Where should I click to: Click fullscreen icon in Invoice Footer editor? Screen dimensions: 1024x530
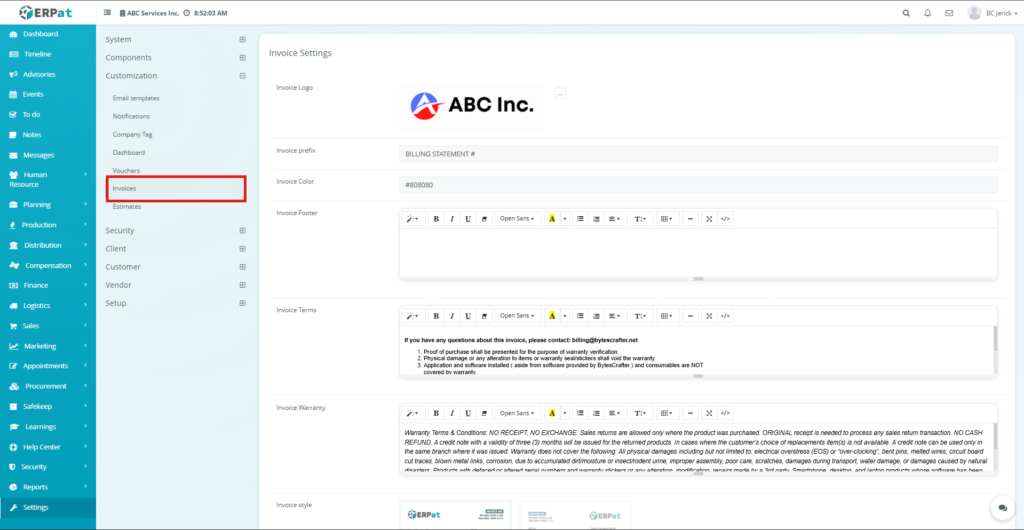coord(709,218)
